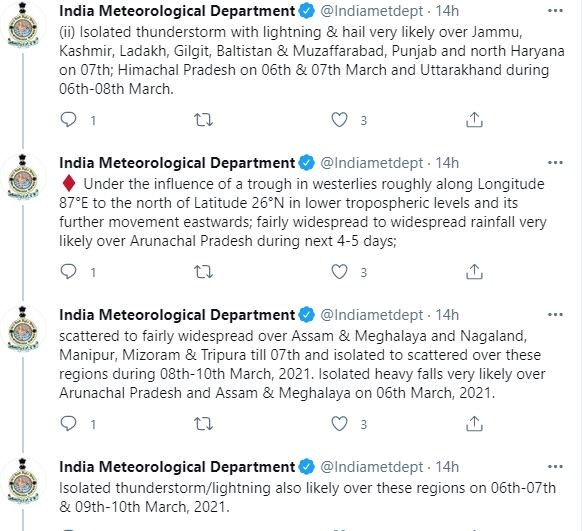Like the Manipur, Mizoram & Tripura tweet
582x531 pixels.
pyautogui.click(x=339, y=423)
